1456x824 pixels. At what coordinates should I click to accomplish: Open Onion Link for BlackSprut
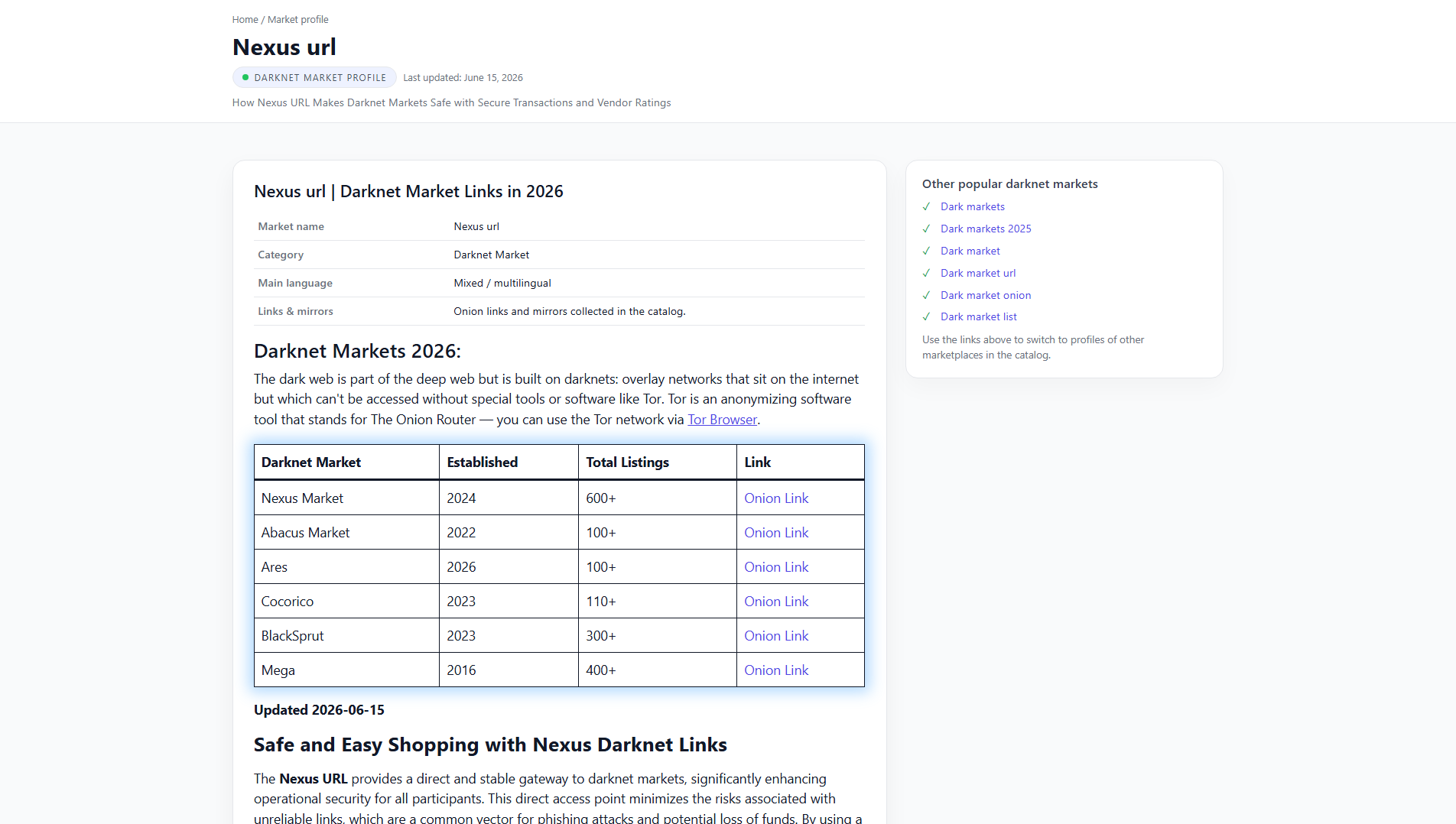(x=776, y=636)
